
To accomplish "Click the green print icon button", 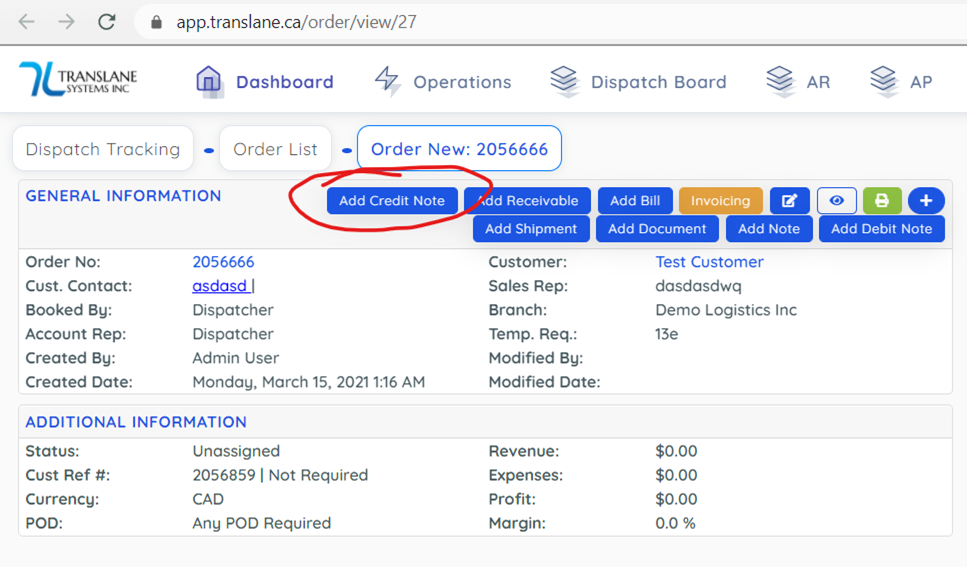I will (881, 201).
